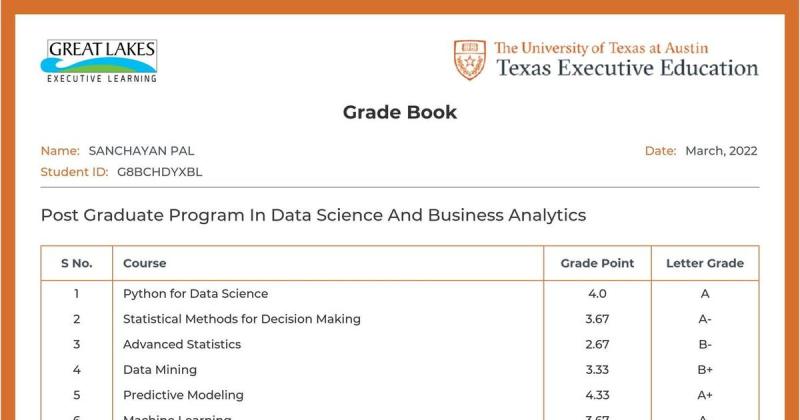Select the Python for Data Science row
800x420 pixels.
399,293
